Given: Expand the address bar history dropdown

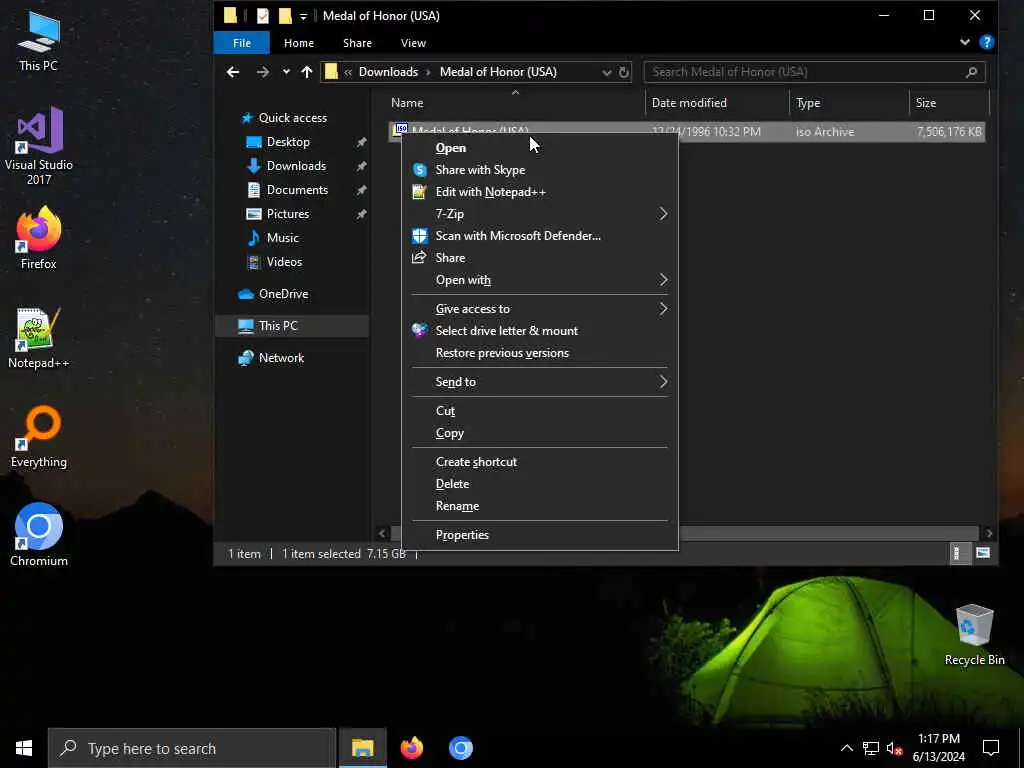Looking at the screenshot, I should 607,72.
